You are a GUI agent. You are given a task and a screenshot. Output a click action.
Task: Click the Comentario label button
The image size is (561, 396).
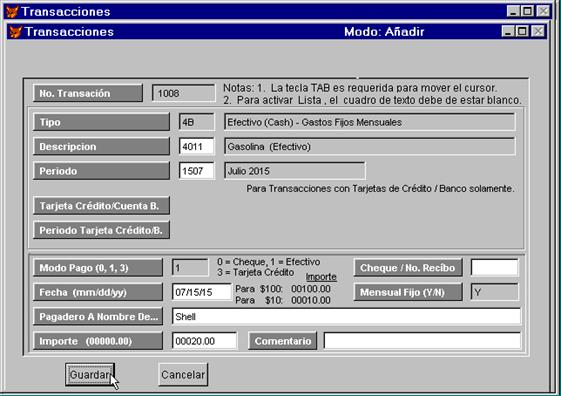pos(283,341)
